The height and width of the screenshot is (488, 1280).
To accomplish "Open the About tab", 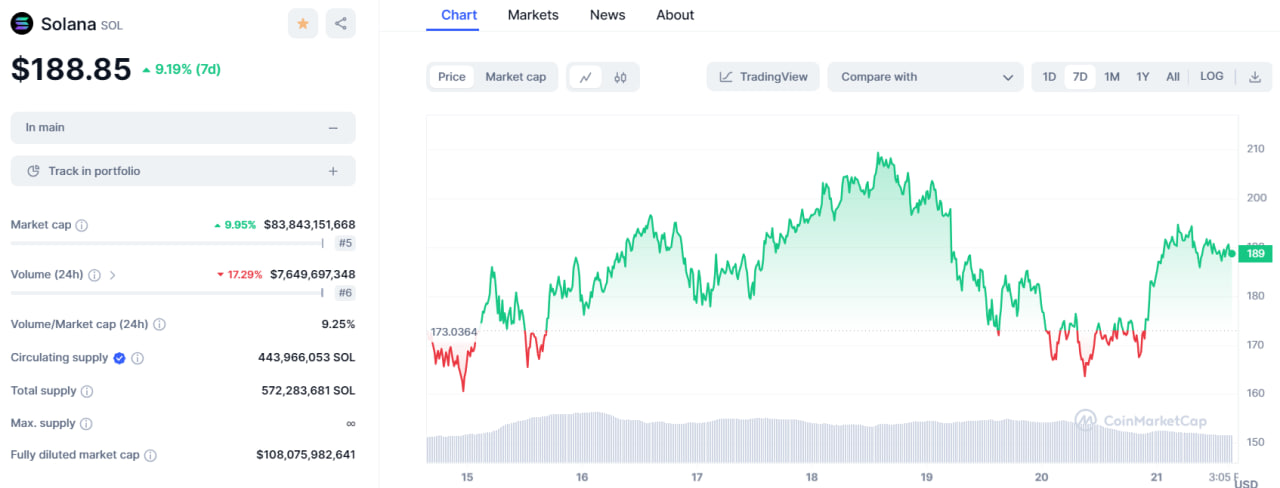I will [675, 15].
